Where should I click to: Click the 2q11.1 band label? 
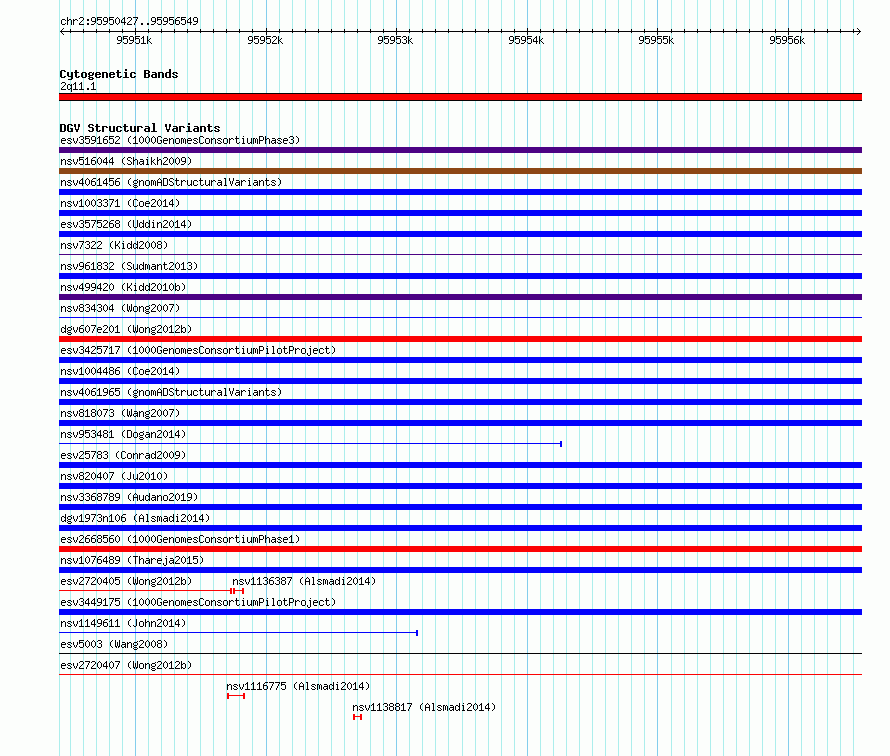(78, 86)
